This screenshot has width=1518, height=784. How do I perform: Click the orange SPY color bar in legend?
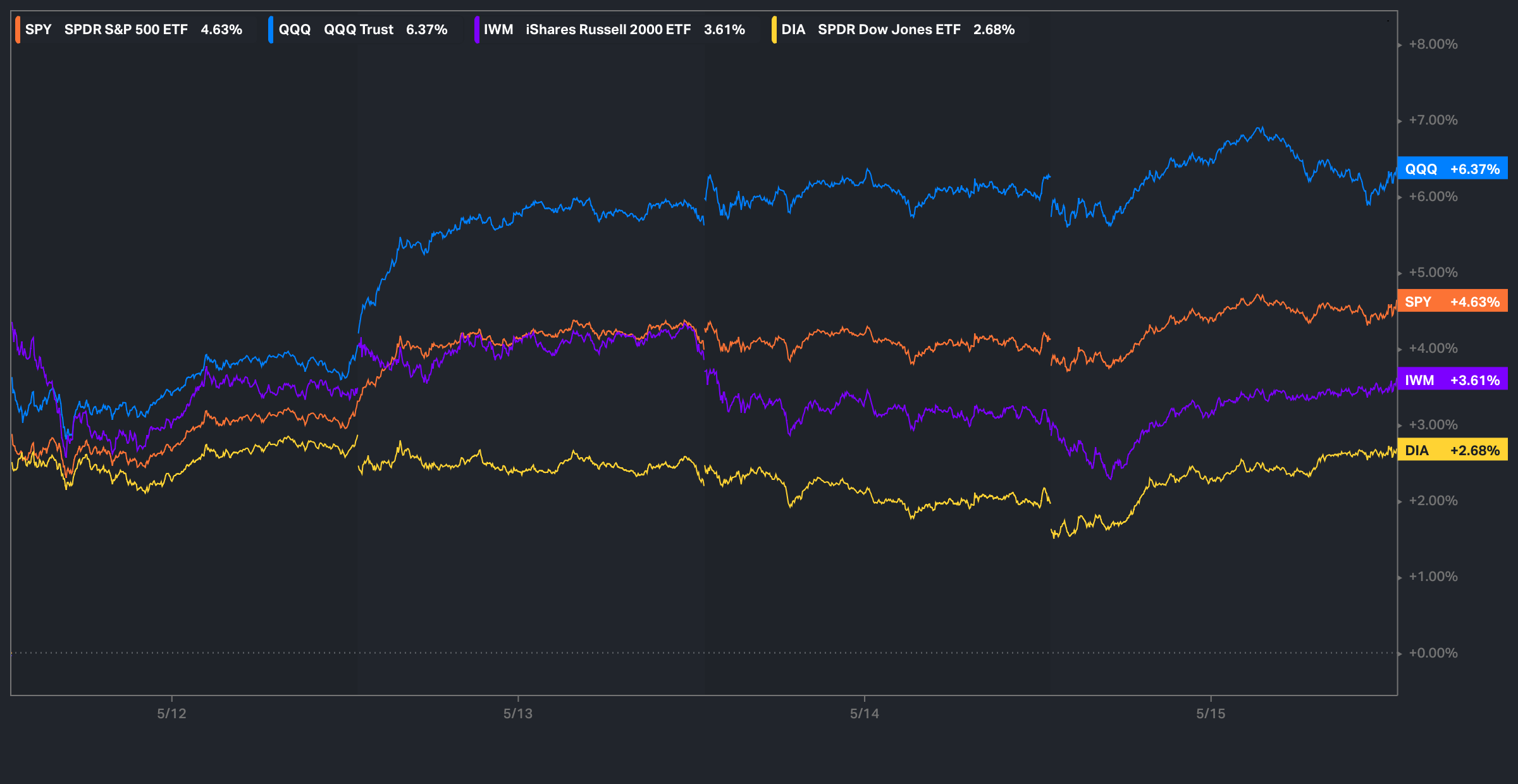coord(18,30)
